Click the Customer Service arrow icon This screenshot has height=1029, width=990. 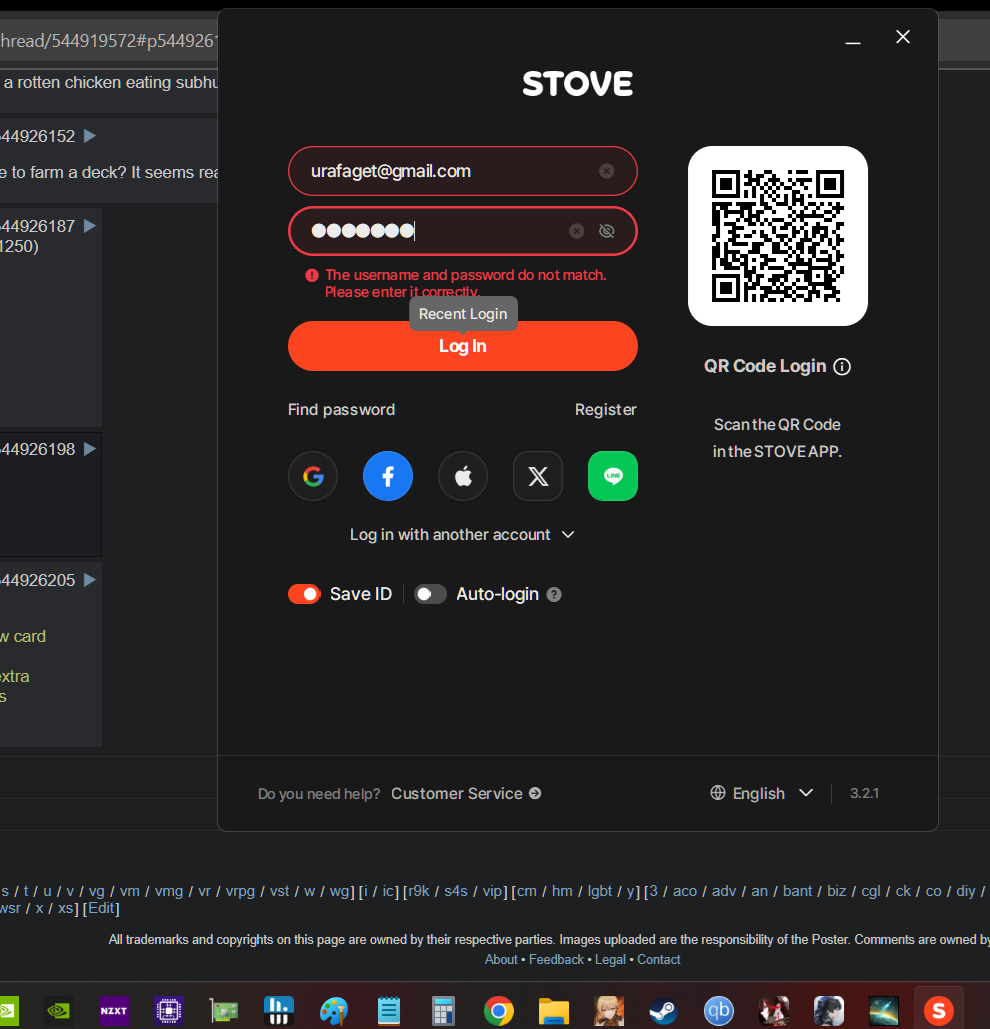click(x=535, y=793)
